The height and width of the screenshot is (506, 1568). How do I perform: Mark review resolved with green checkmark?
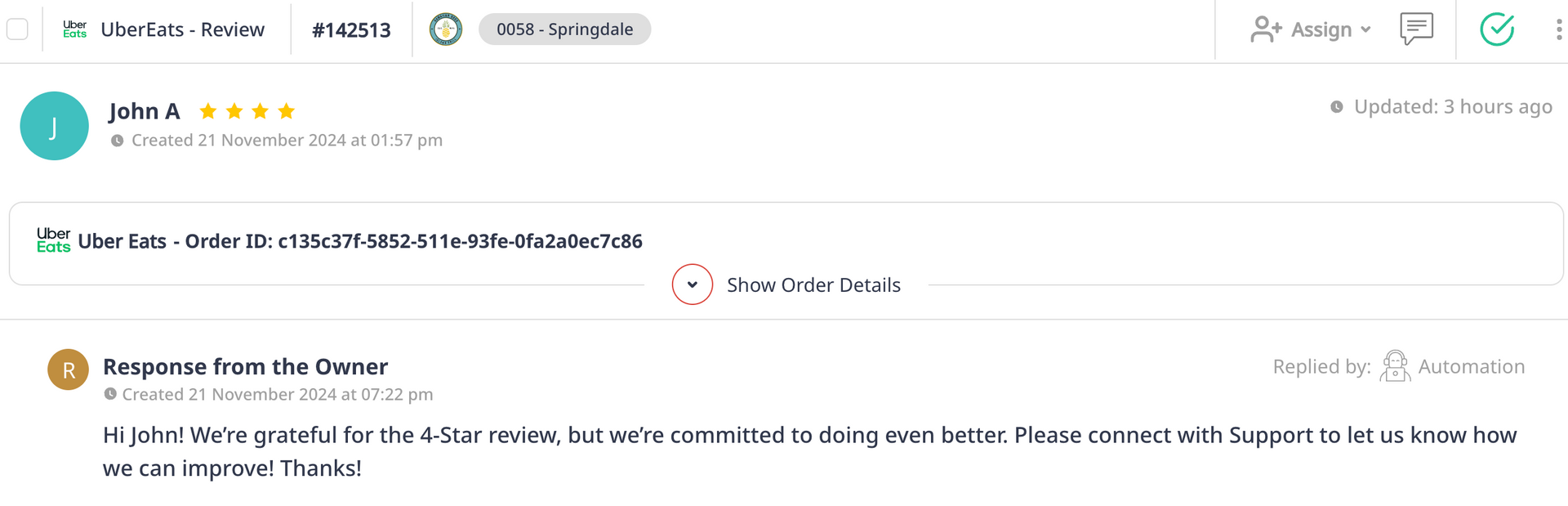(1497, 29)
